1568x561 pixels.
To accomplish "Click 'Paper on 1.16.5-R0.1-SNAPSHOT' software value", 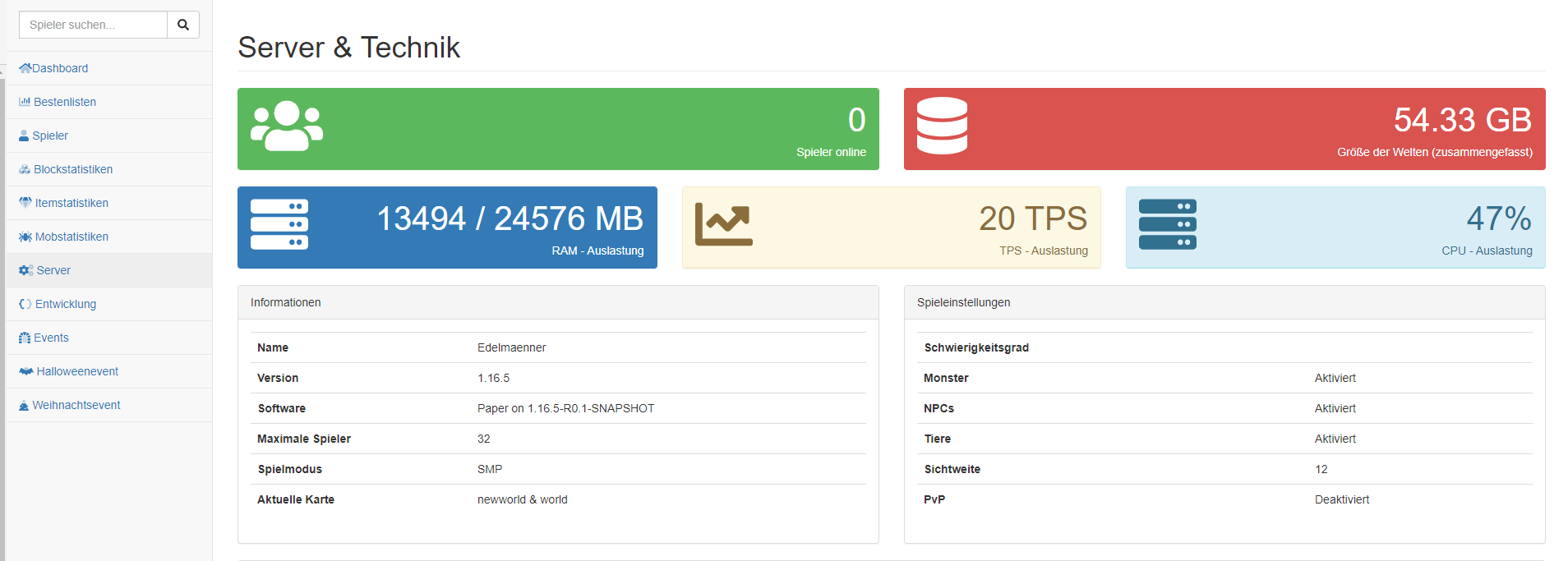I will click(x=565, y=408).
